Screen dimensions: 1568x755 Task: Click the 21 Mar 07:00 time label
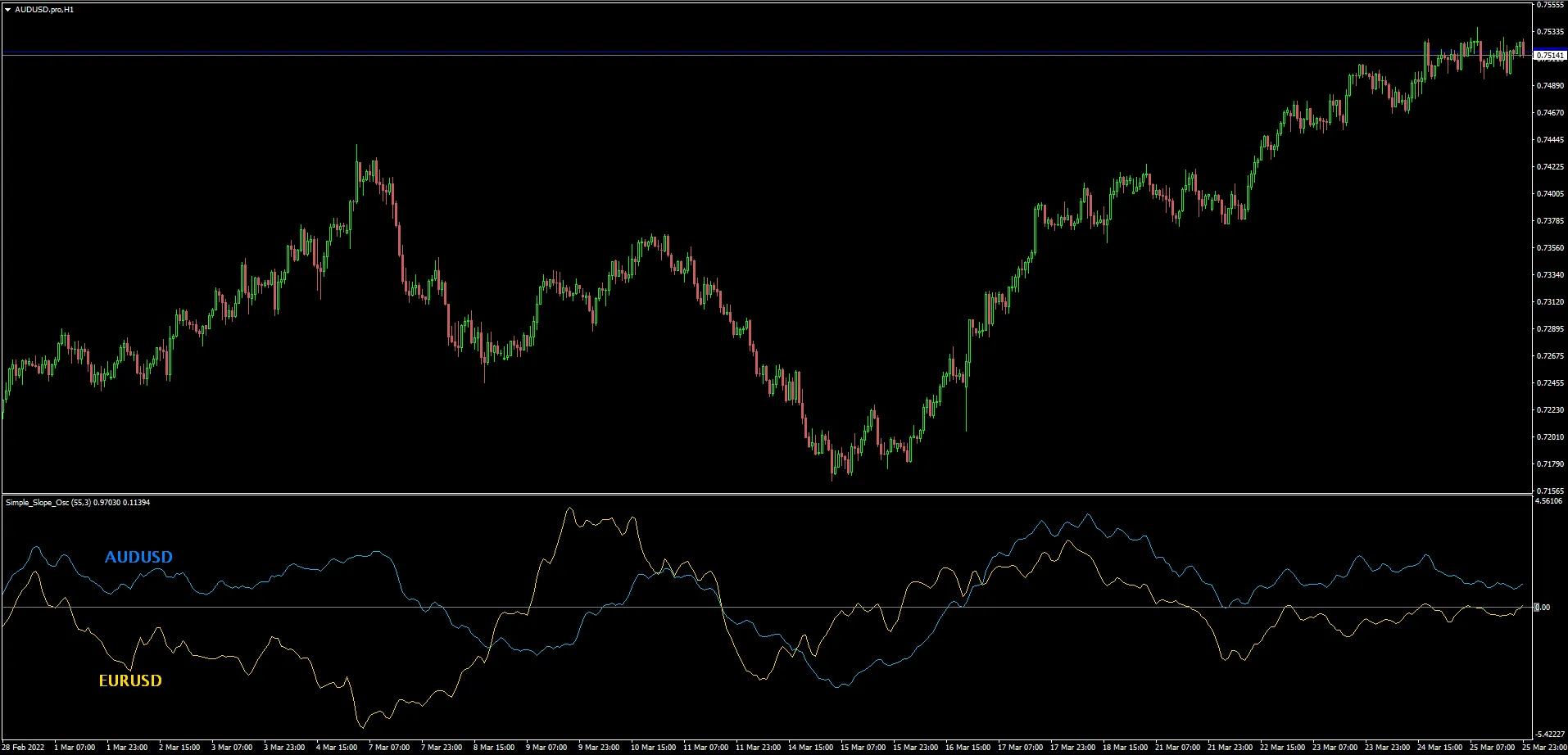(x=1177, y=747)
